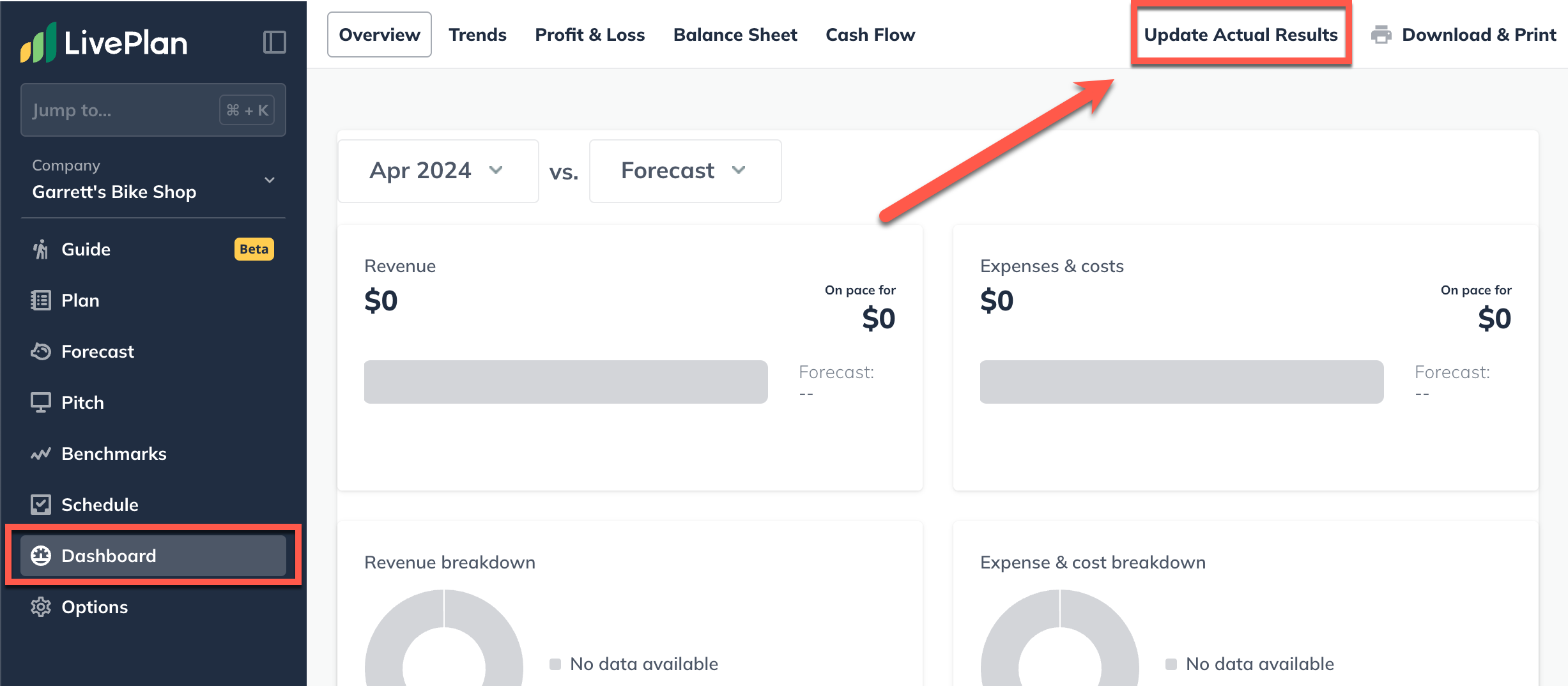Screen dimensions: 1568x686
Task: Switch to the Trends tab
Action: click(477, 34)
